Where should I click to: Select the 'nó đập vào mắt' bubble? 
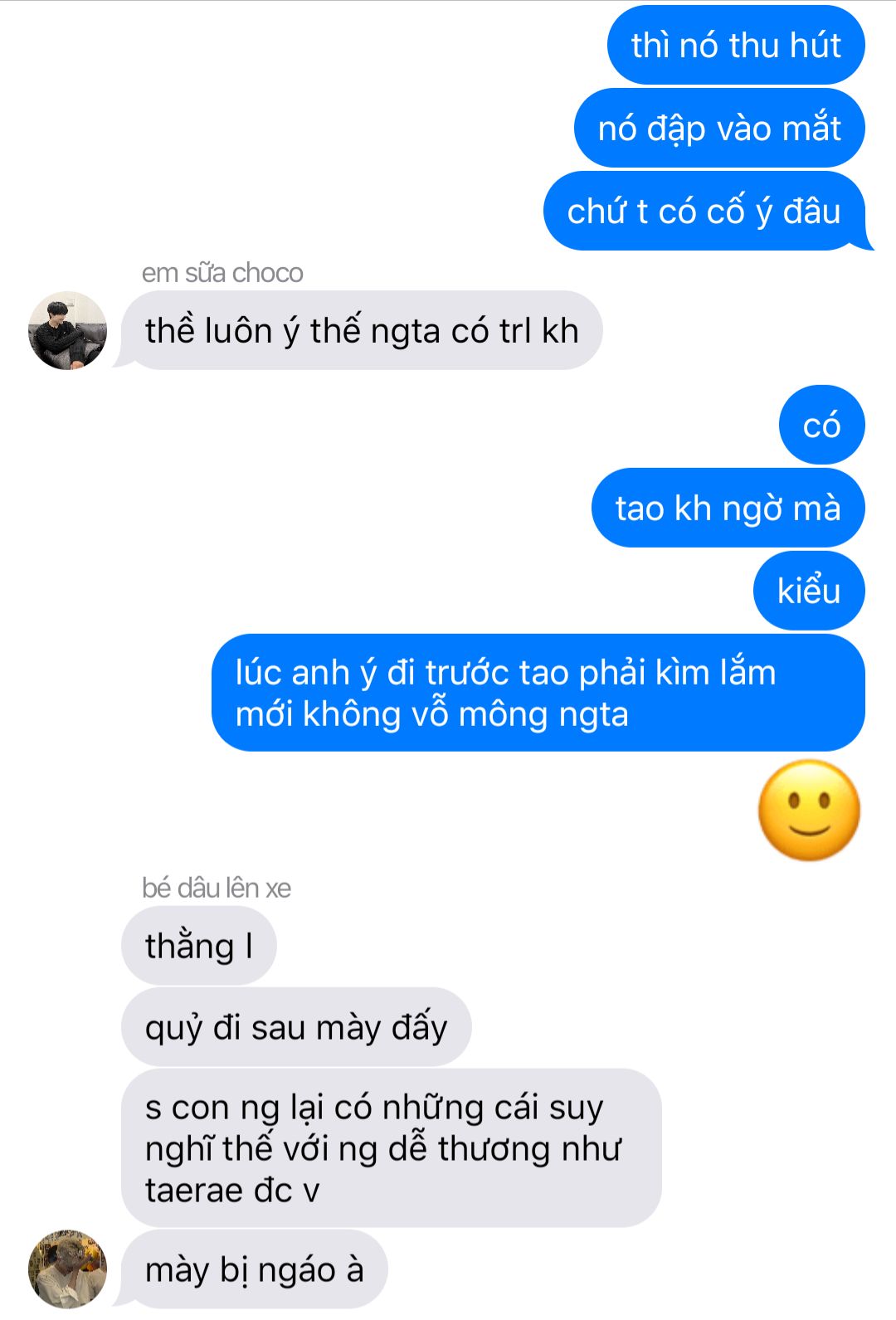719,128
